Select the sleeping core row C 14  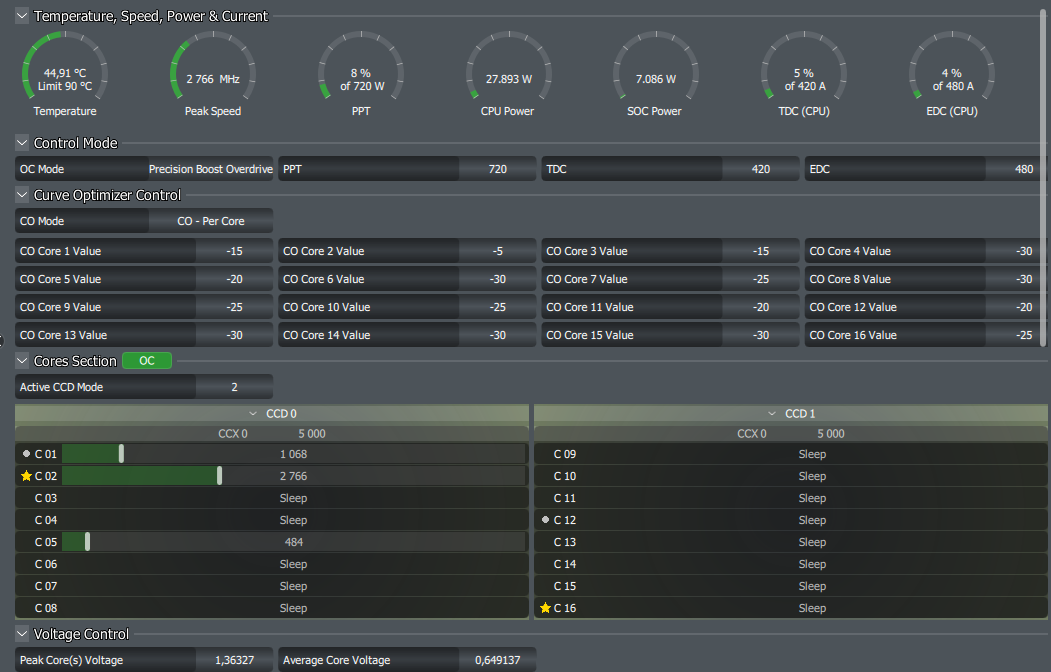point(791,564)
